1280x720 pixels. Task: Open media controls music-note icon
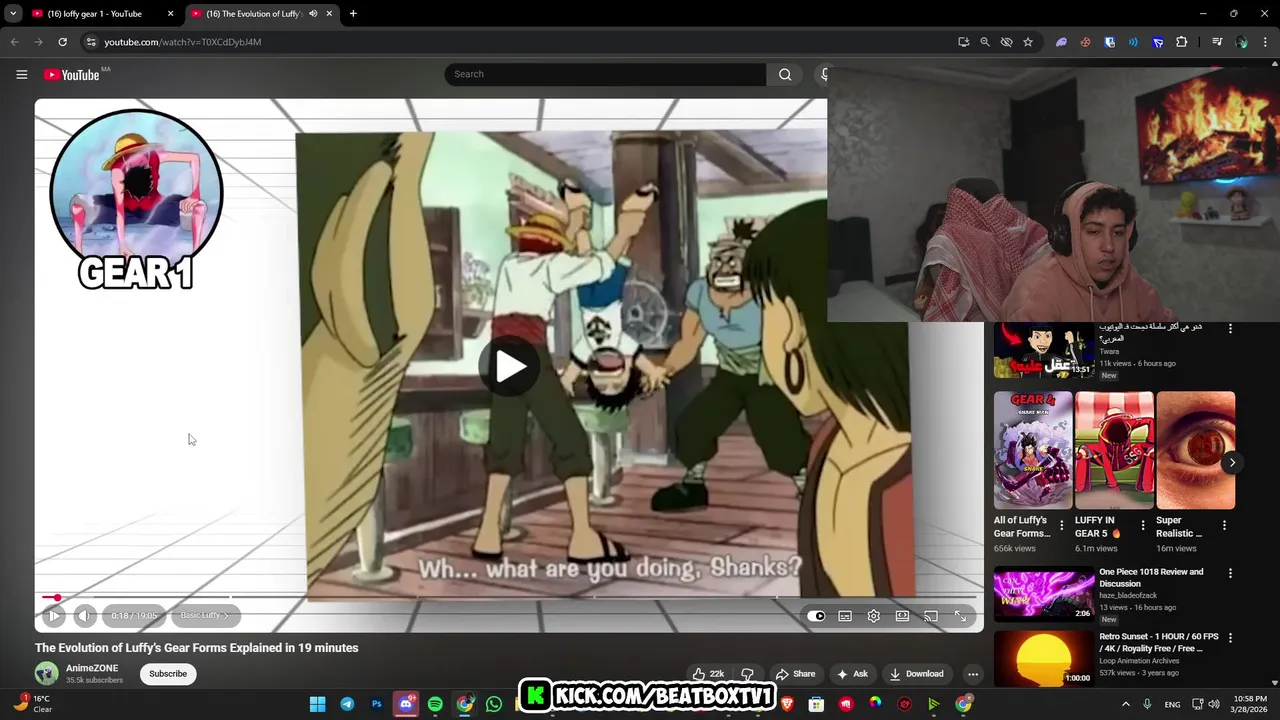click(1217, 42)
